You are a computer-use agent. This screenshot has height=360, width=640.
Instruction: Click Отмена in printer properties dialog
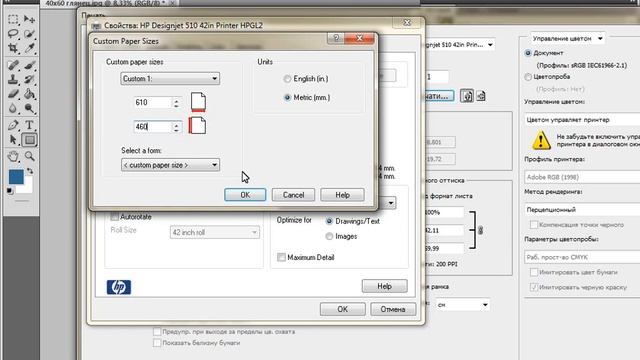(x=393, y=309)
